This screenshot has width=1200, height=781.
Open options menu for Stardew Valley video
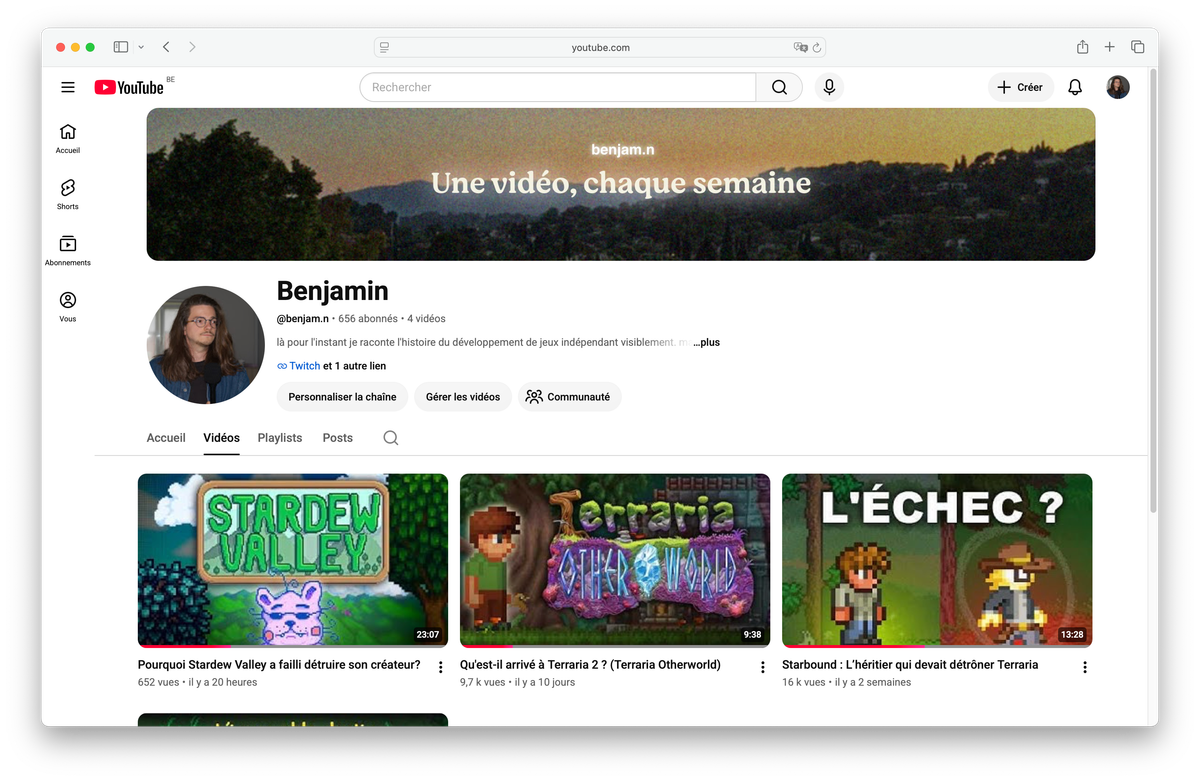click(x=441, y=667)
